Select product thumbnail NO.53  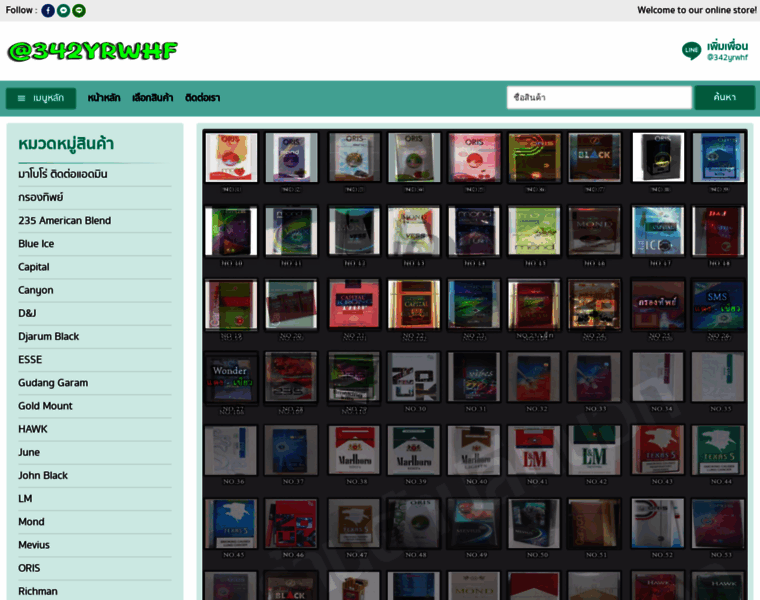pos(718,523)
